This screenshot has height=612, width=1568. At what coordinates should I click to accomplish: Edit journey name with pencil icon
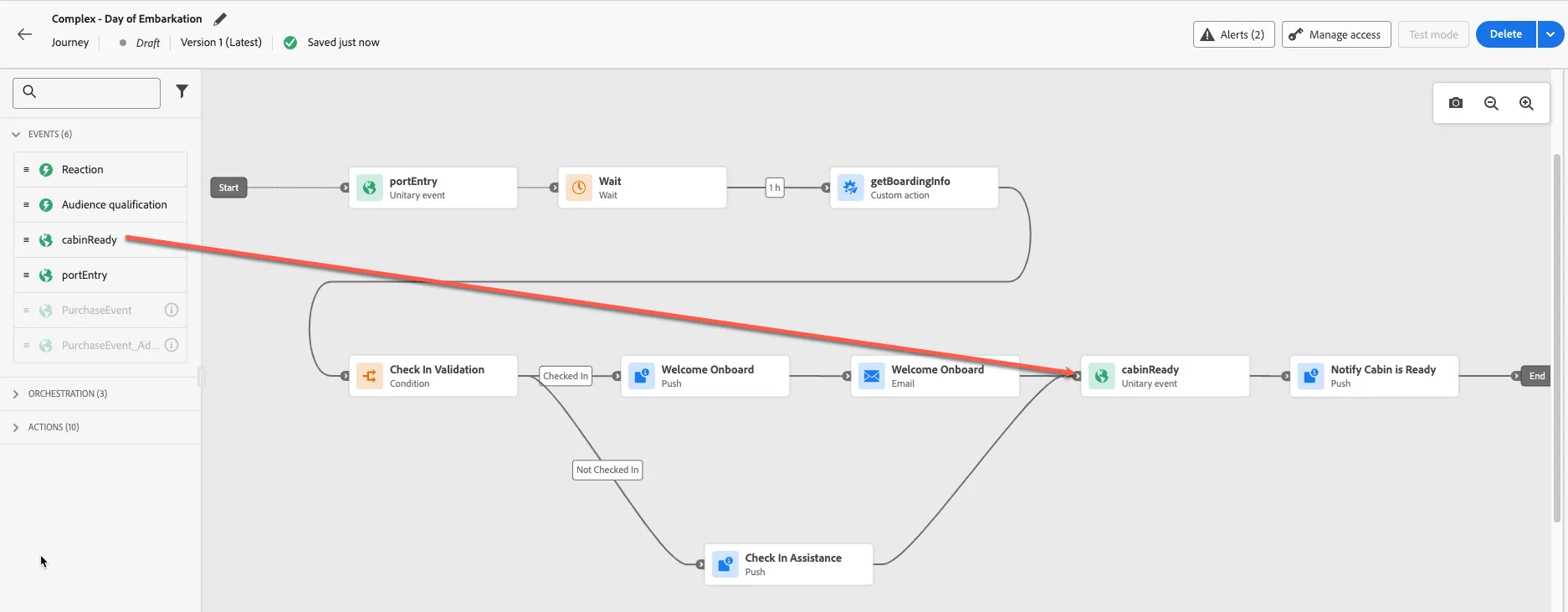[220, 18]
